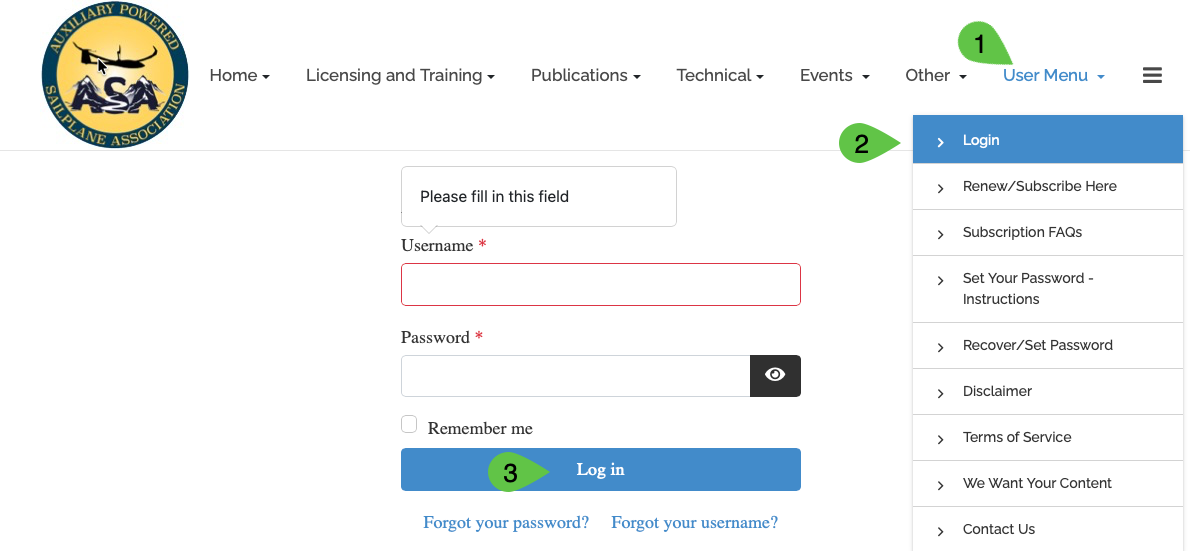Click the chevron beside Recover/Set Password
1190x551 pixels.
pos(940,347)
